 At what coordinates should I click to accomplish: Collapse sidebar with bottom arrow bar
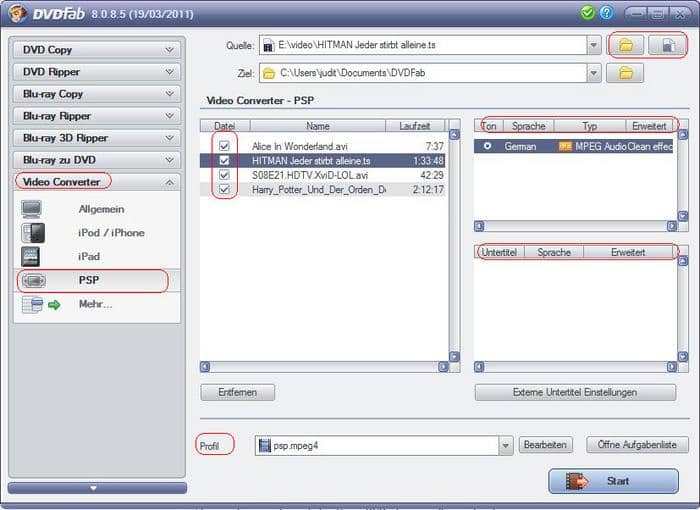pyautogui.click(x=97, y=488)
